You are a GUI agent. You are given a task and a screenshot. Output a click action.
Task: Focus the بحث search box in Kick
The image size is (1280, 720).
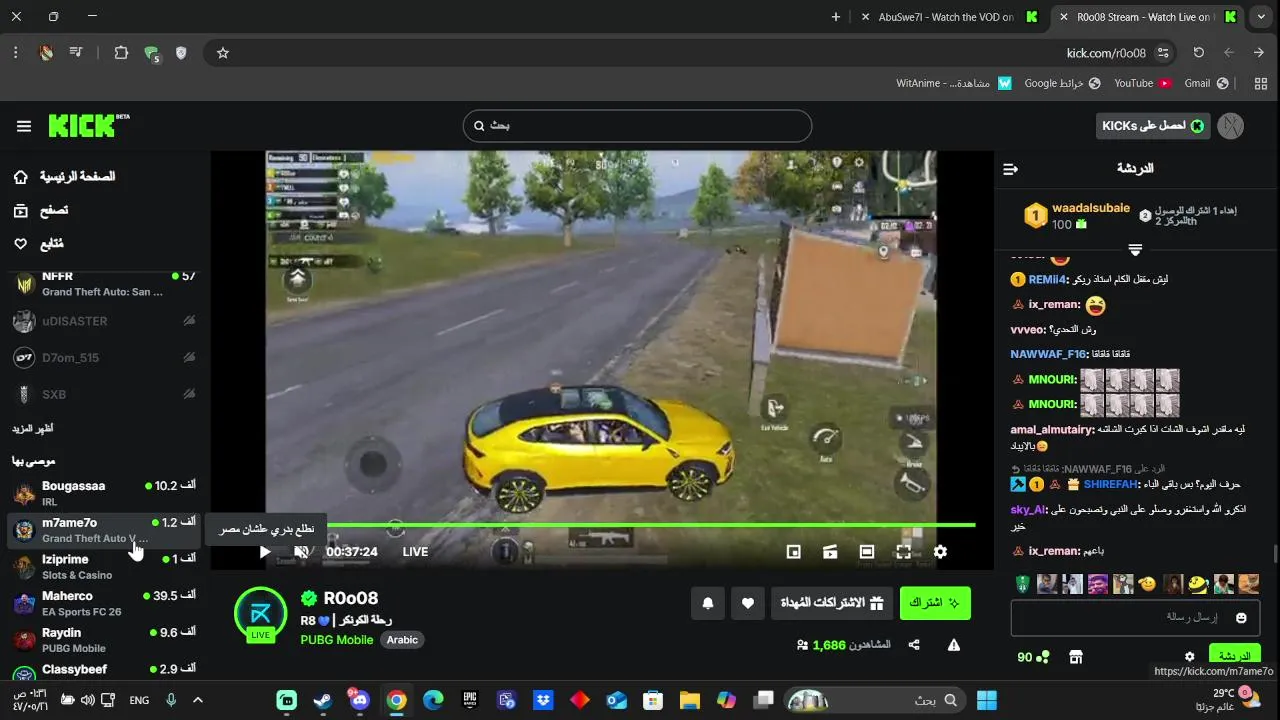[637, 126]
